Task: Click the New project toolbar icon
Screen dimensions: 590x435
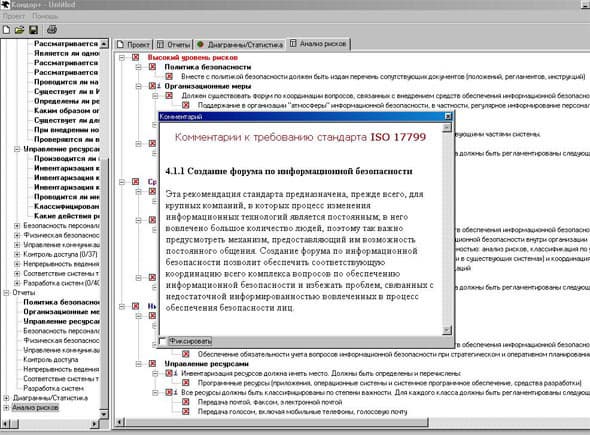Action: coord(6,30)
